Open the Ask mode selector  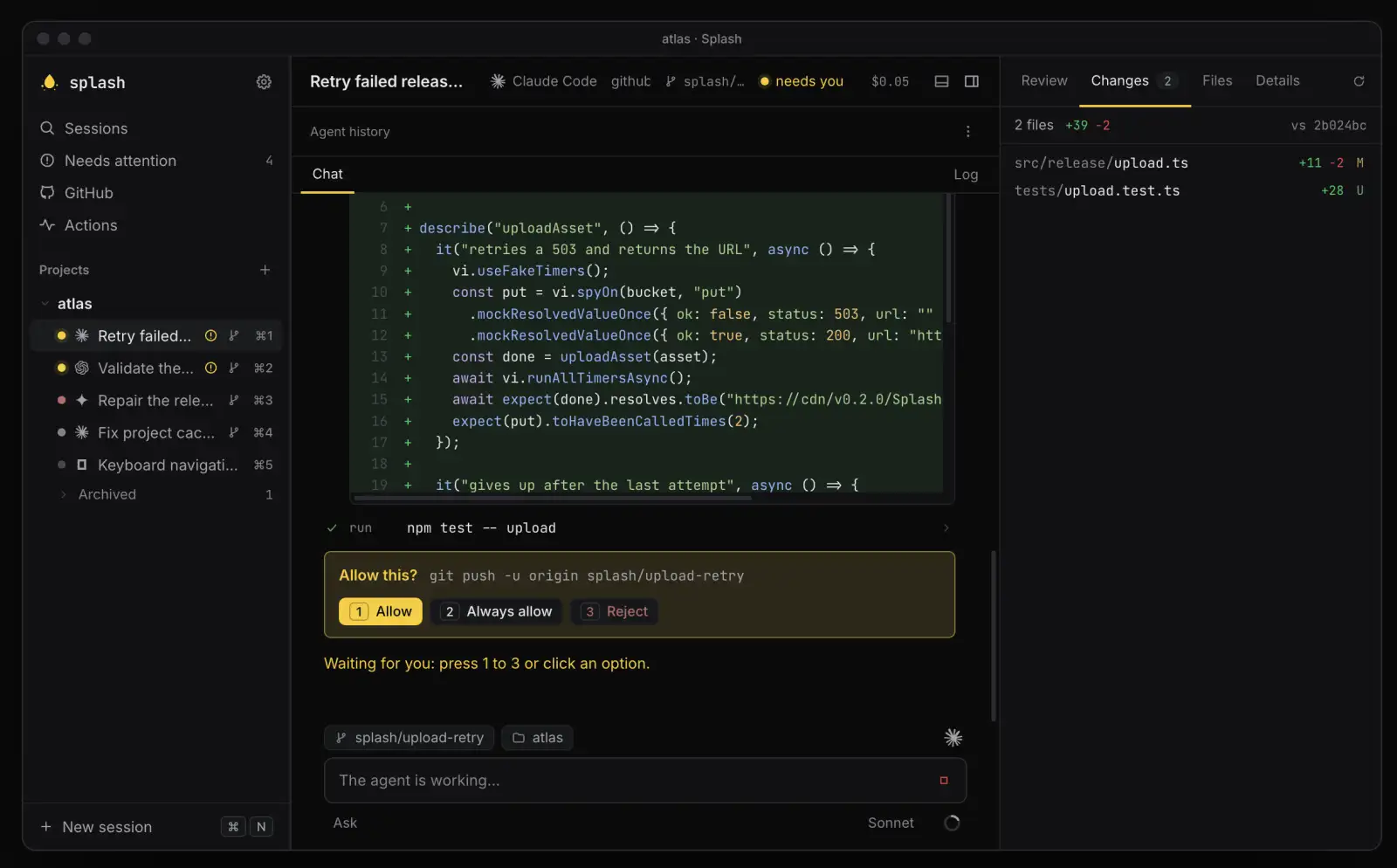click(x=345, y=823)
